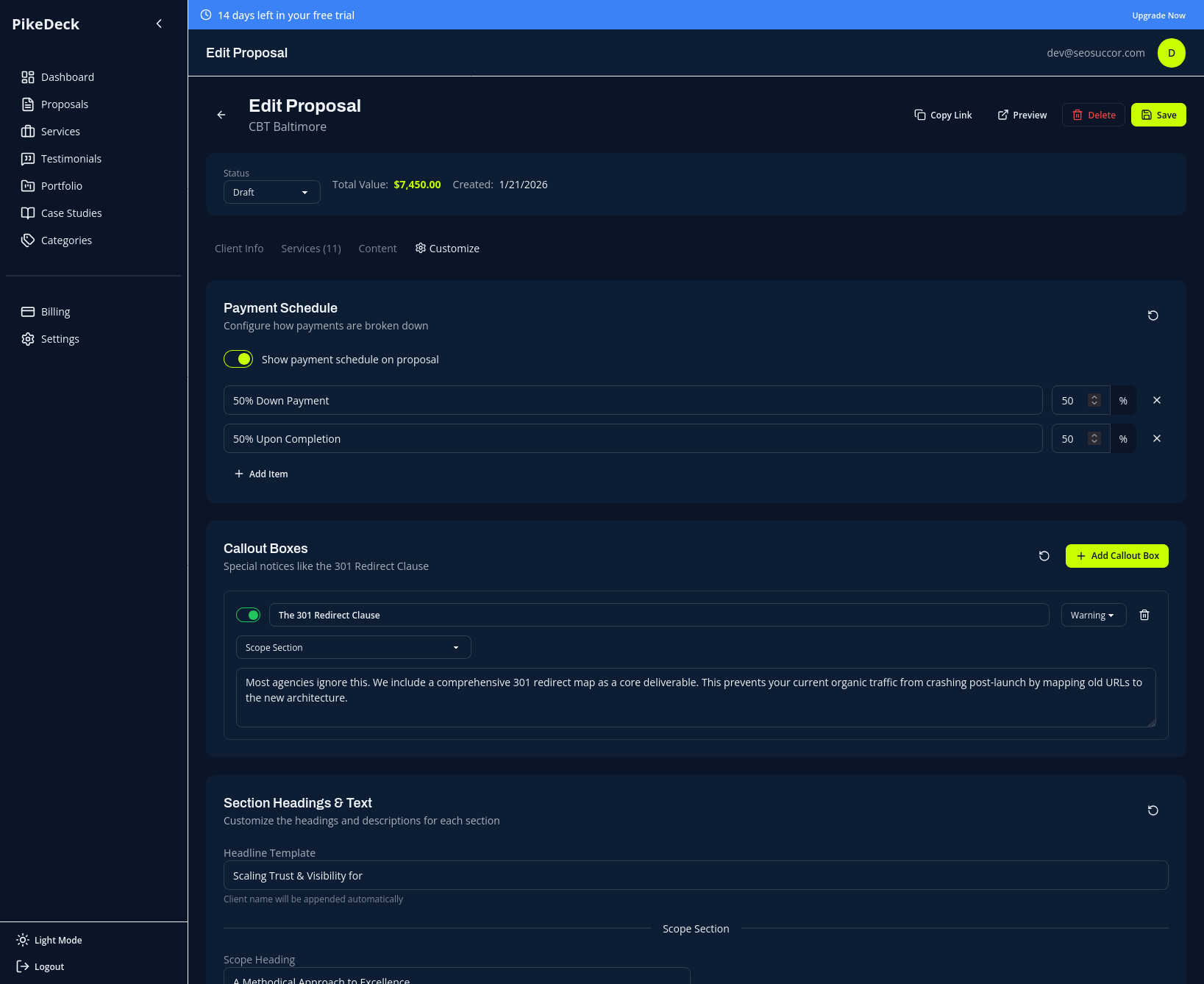Remove the 50% Upon Completion row
Image resolution: width=1204 pixels, height=984 pixels.
click(x=1156, y=438)
